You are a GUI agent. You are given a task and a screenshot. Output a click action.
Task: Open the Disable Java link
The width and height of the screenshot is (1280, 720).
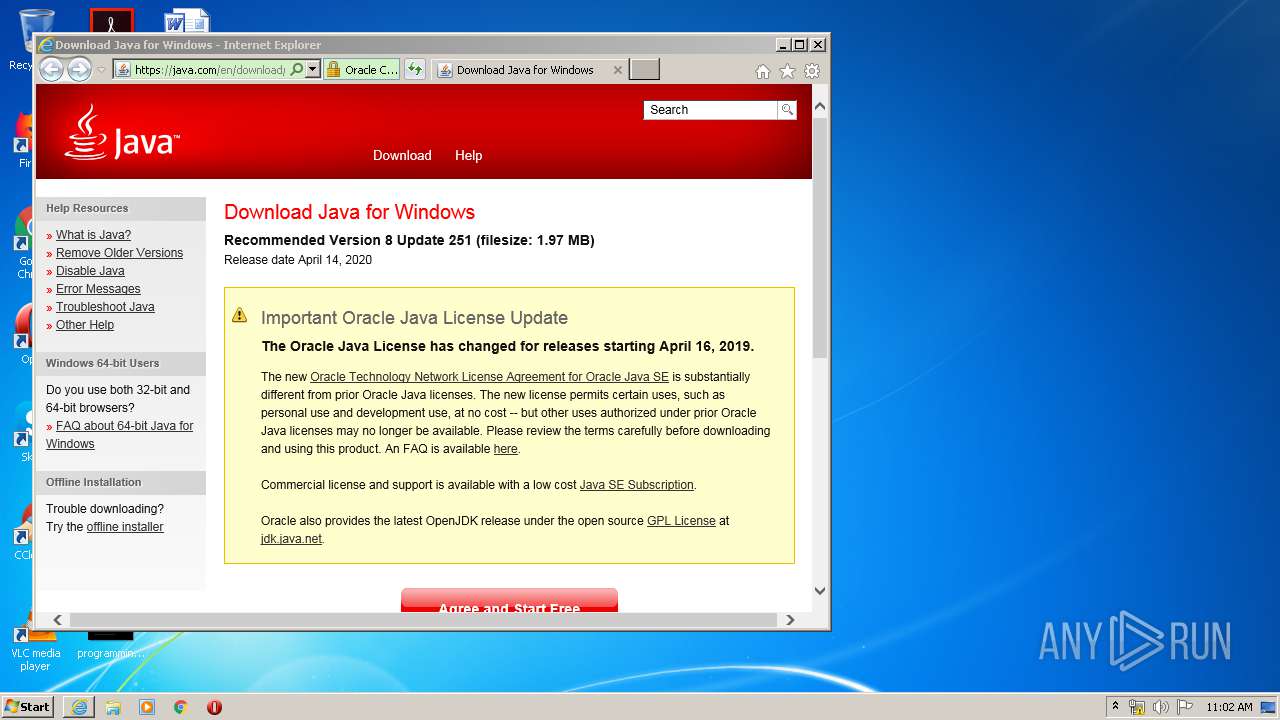pos(90,271)
